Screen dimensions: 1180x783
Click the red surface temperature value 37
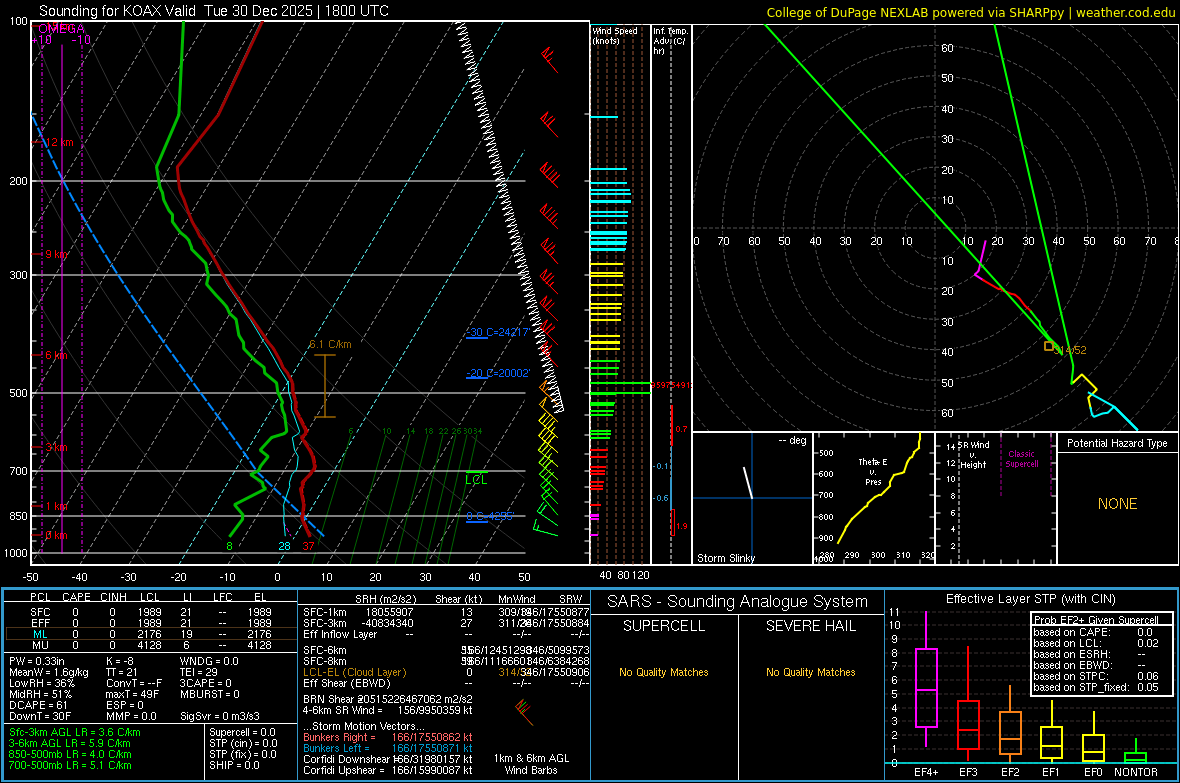[308, 546]
